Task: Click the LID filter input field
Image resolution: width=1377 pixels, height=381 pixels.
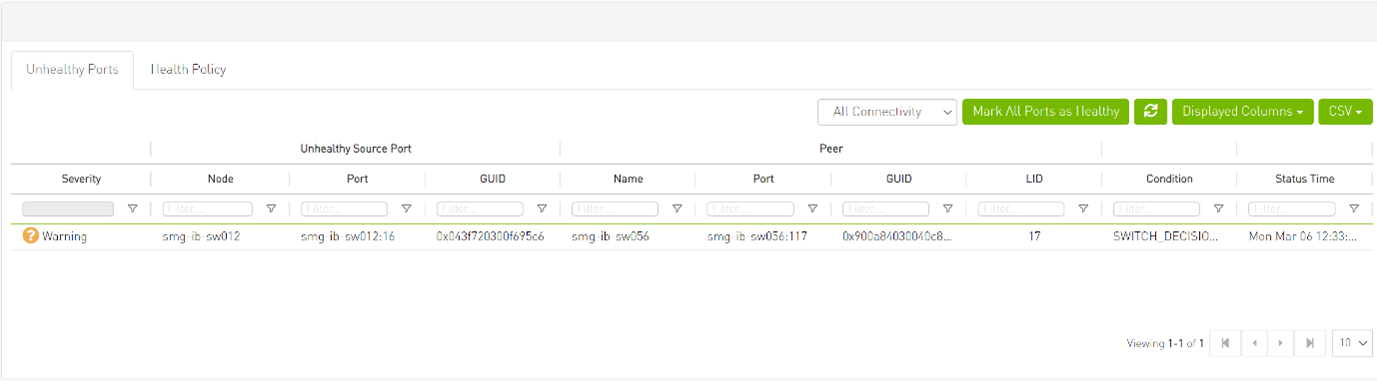Action: (1021, 209)
